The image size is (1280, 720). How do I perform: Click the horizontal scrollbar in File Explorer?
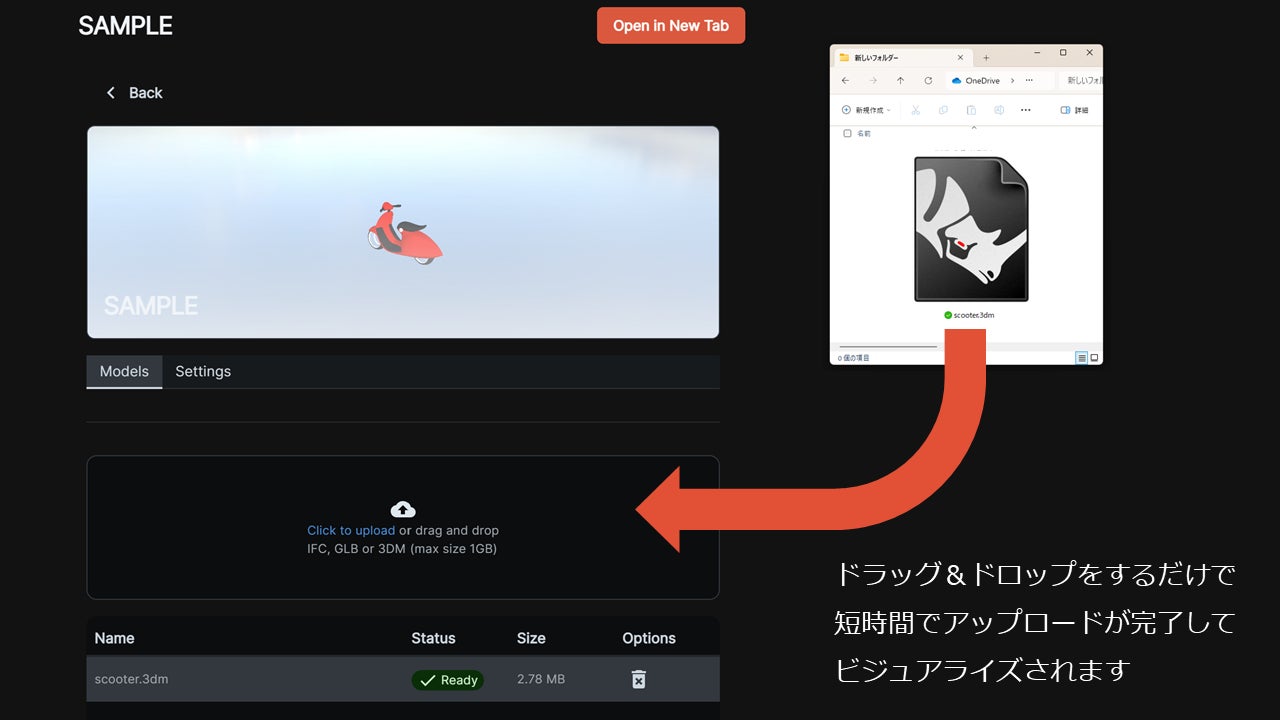pos(887,347)
